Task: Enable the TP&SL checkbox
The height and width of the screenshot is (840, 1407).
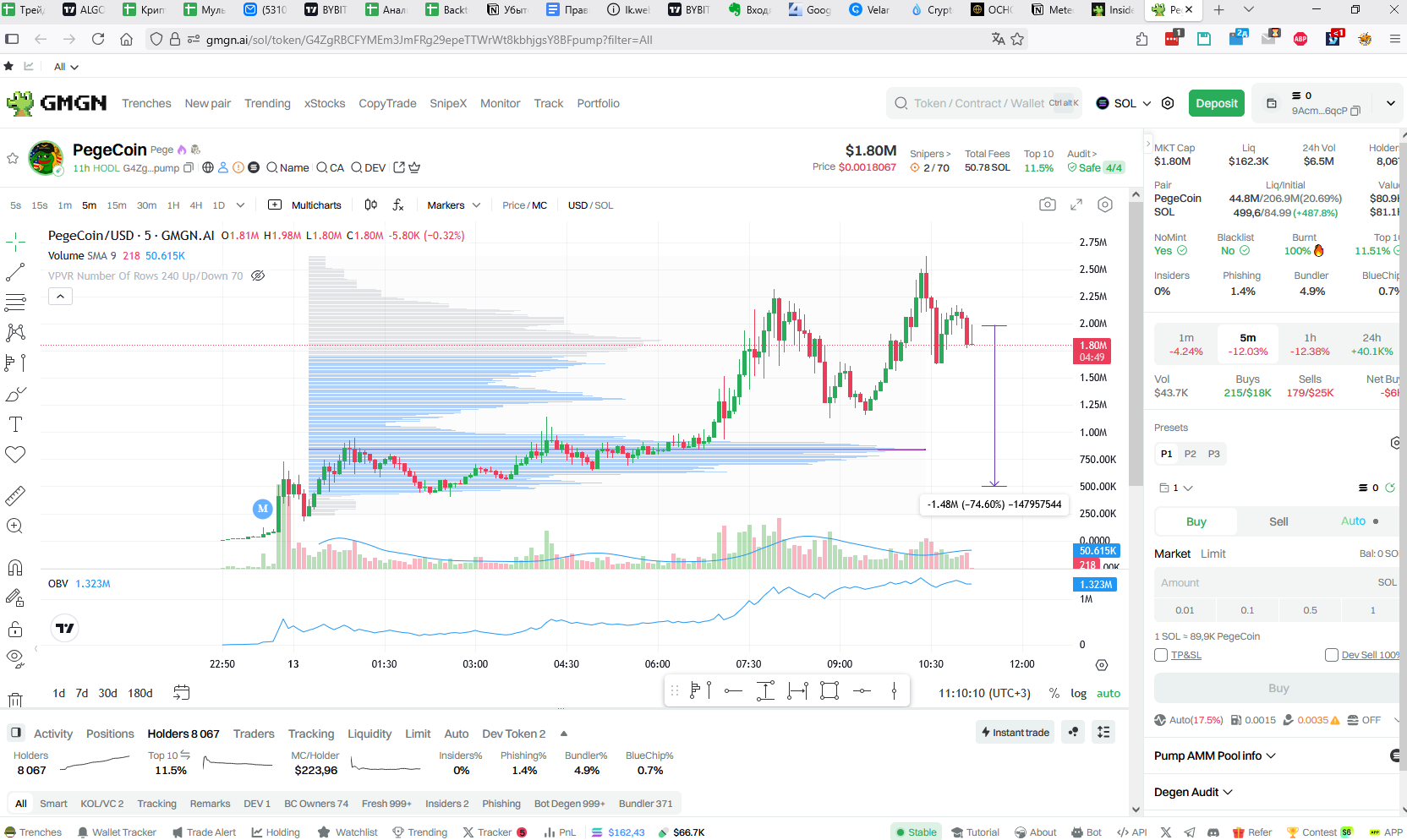Action: tap(1161, 655)
